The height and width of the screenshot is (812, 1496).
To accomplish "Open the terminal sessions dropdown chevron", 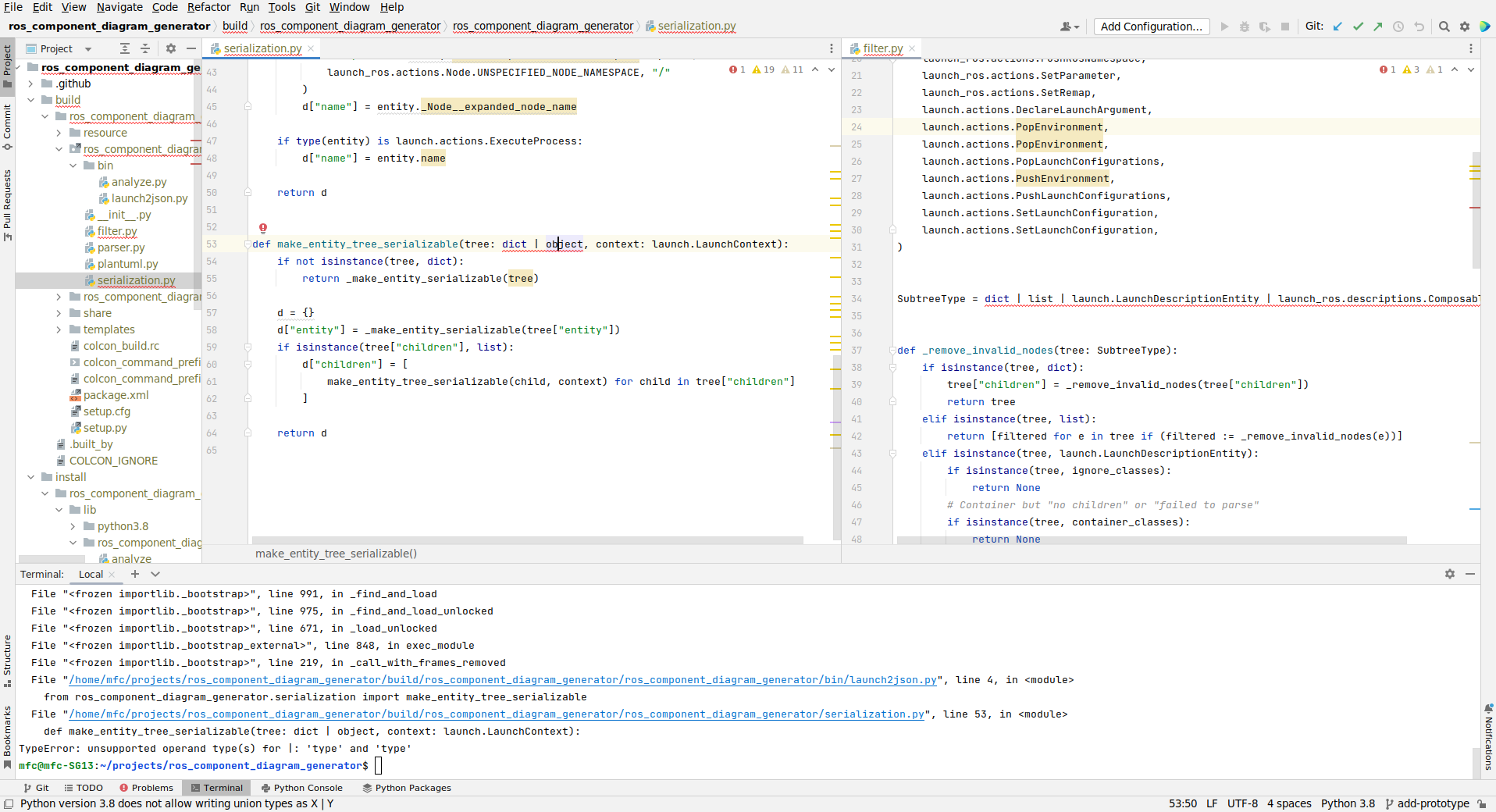I will coord(155,574).
